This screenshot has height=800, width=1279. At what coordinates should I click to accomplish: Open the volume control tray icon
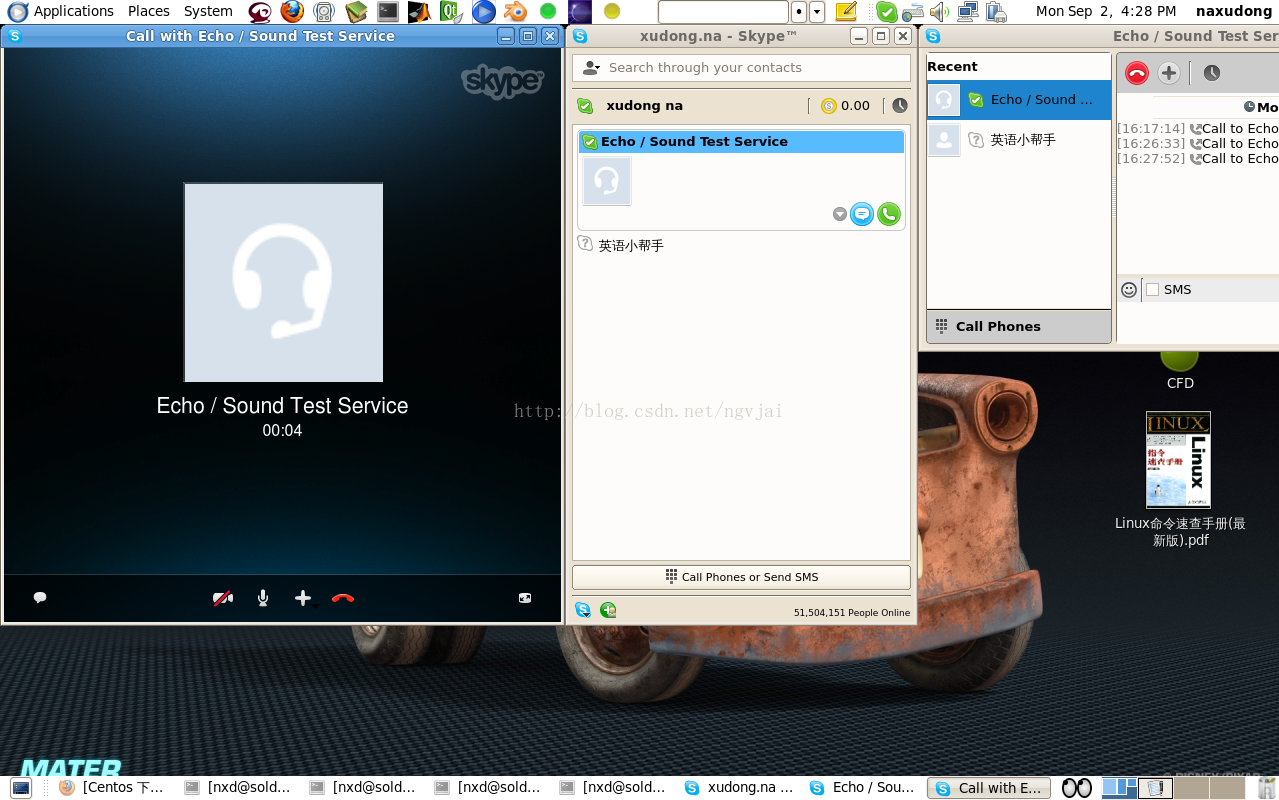[939, 12]
